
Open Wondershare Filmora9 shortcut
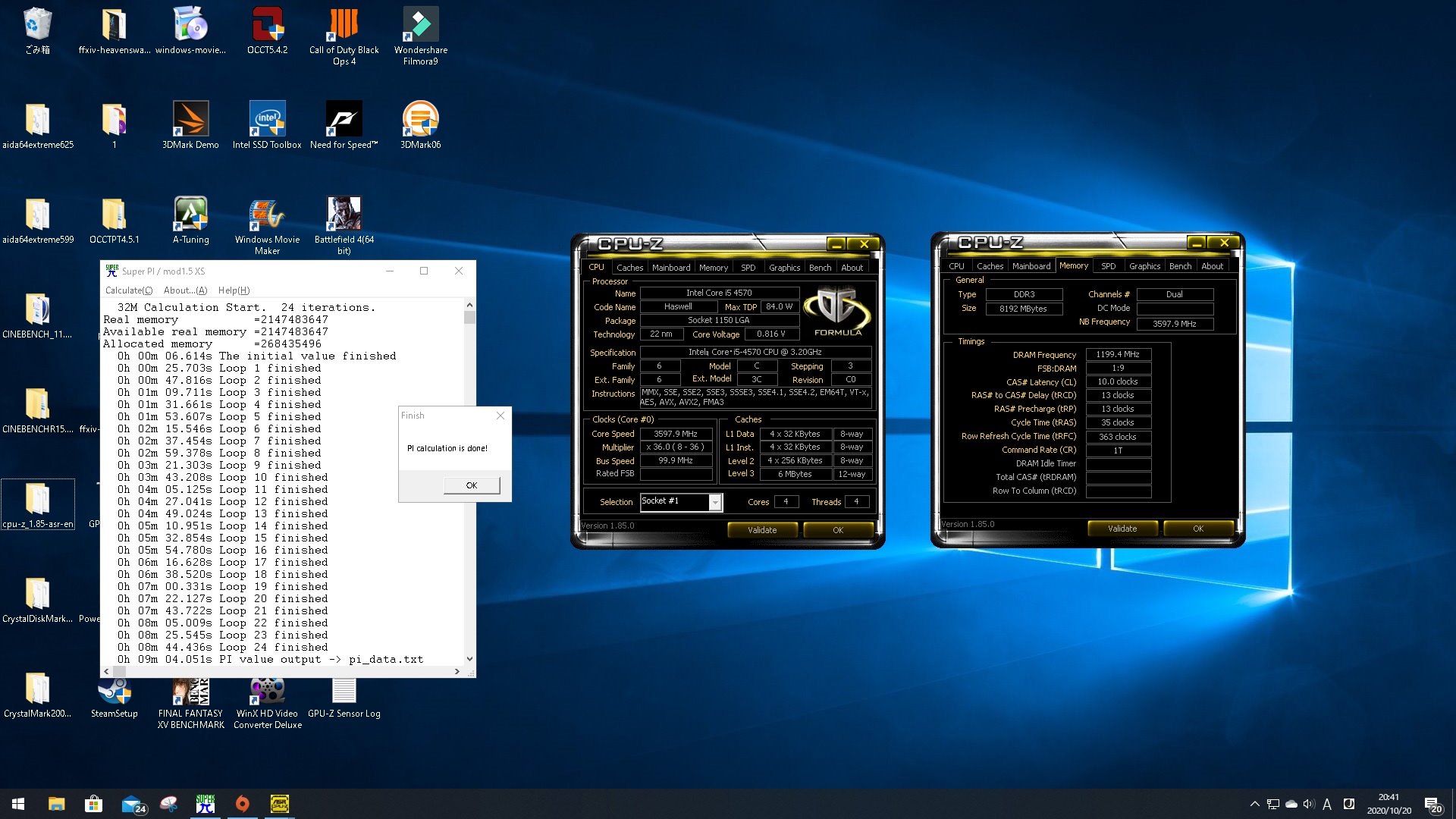coord(420,36)
